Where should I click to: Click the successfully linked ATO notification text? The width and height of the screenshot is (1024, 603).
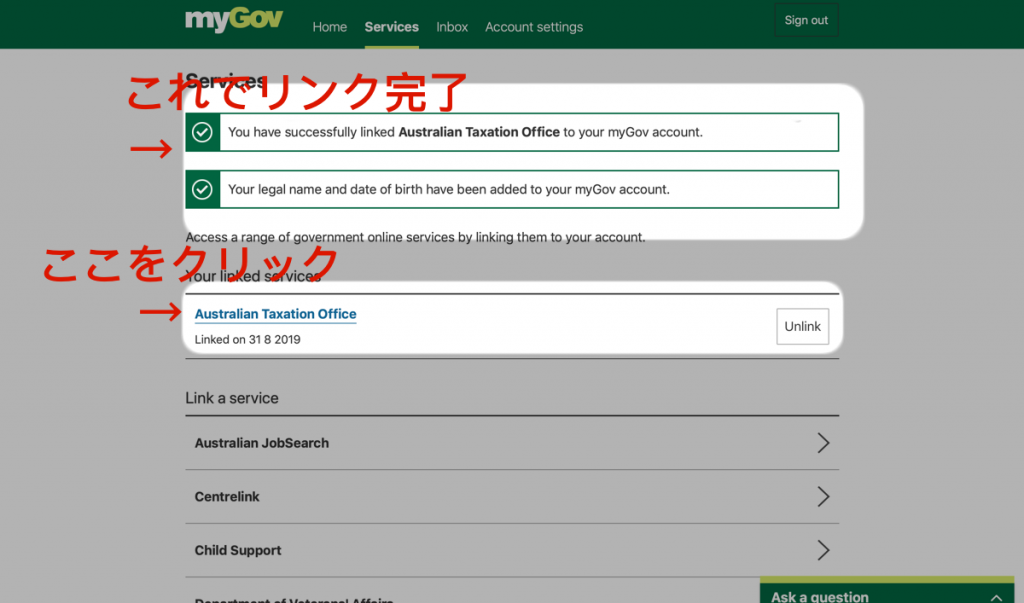[465, 132]
